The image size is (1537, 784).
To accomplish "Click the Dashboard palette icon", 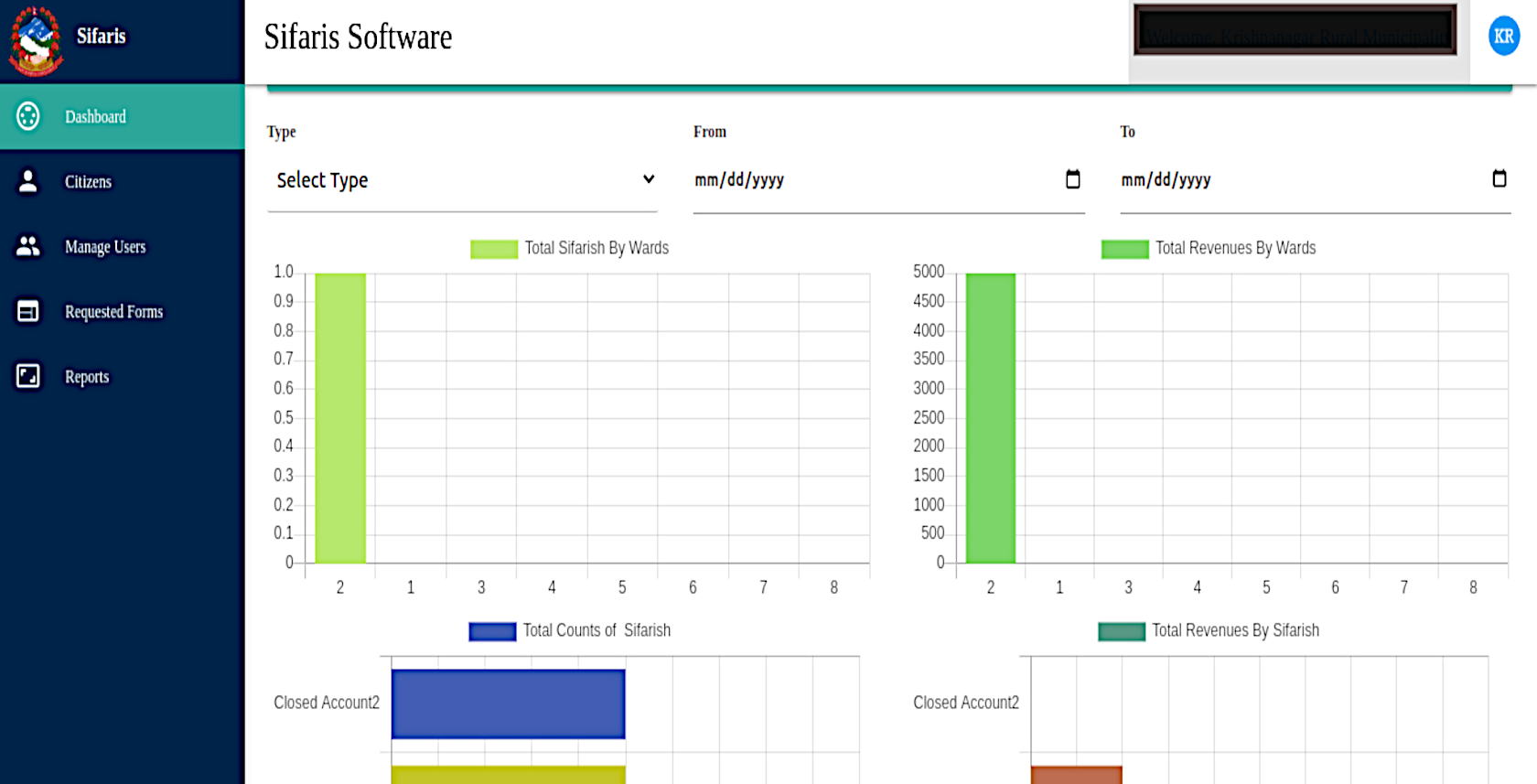I will tap(28, 116).
